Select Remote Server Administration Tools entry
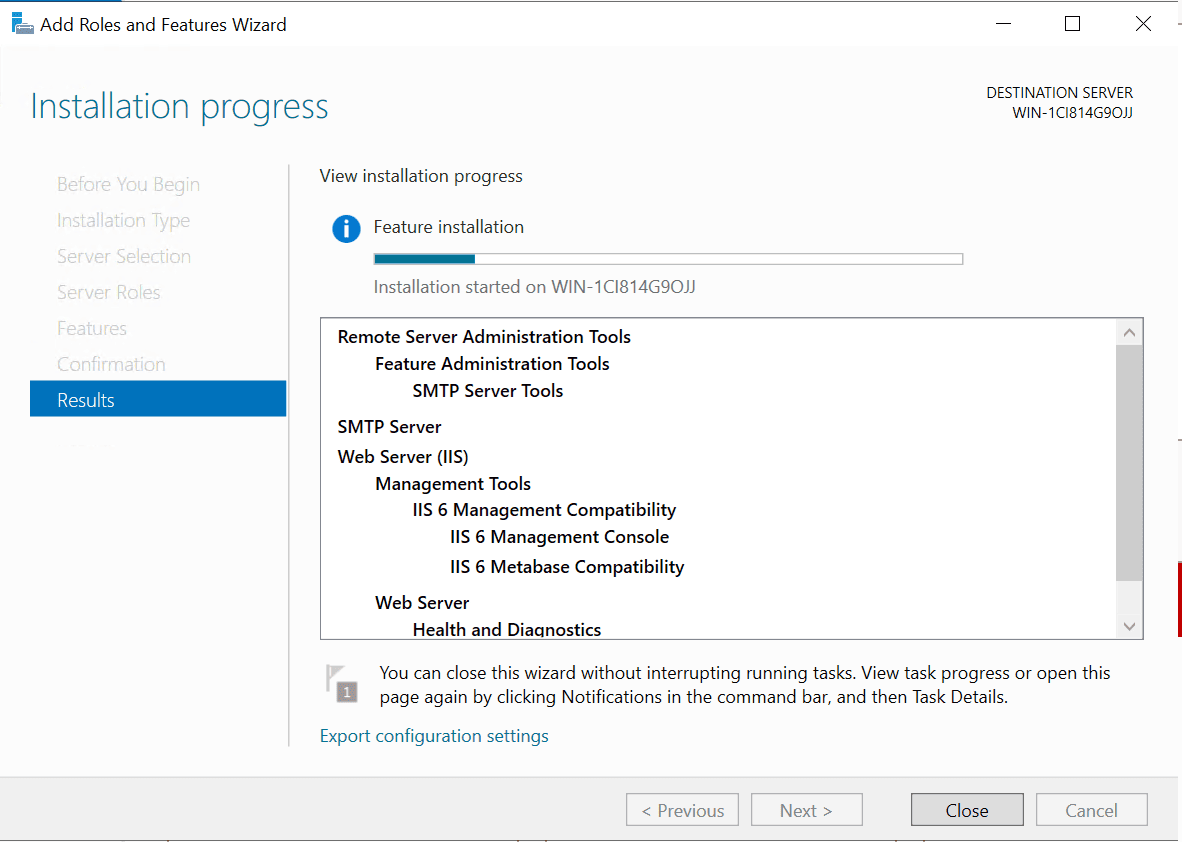The width and height of the screenshot is (1182, 842). [x=484, y=337]
